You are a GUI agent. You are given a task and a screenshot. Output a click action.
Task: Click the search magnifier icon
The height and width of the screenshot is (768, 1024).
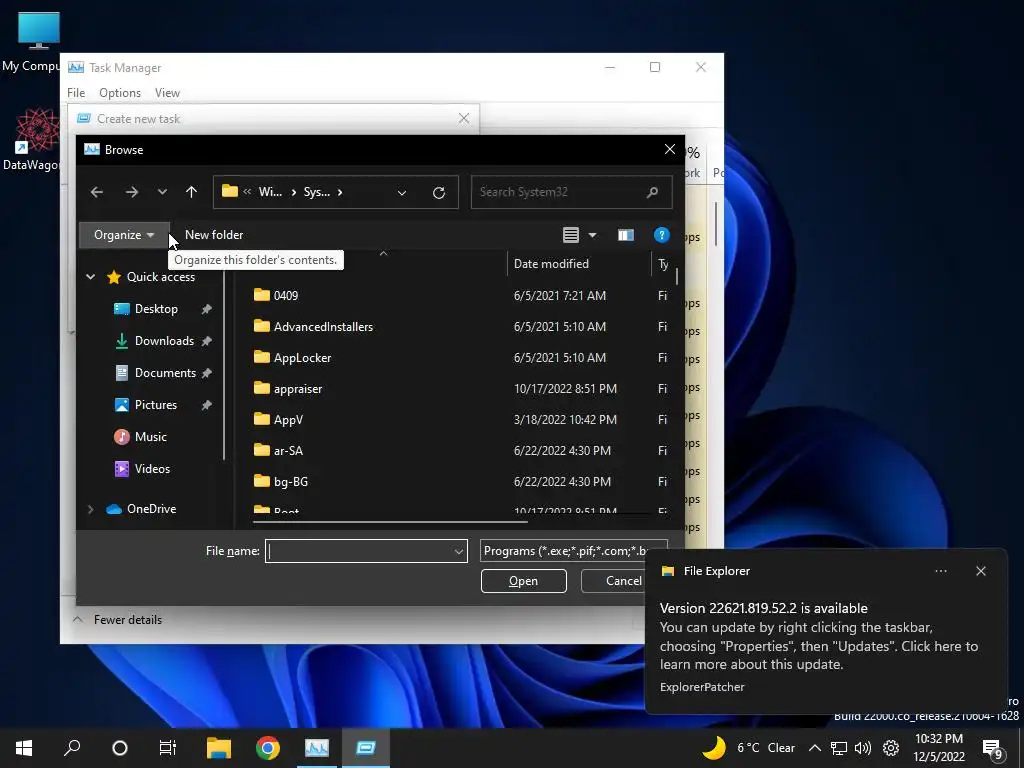point(652,192)
